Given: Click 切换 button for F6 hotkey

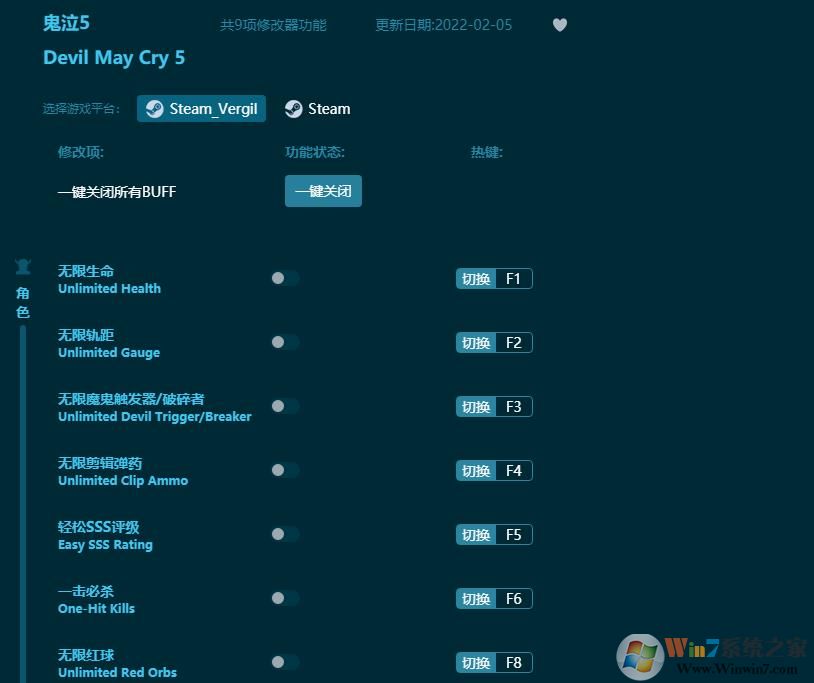Looking at the screenshot, I should pyautogui.click(x=476, y=598).
